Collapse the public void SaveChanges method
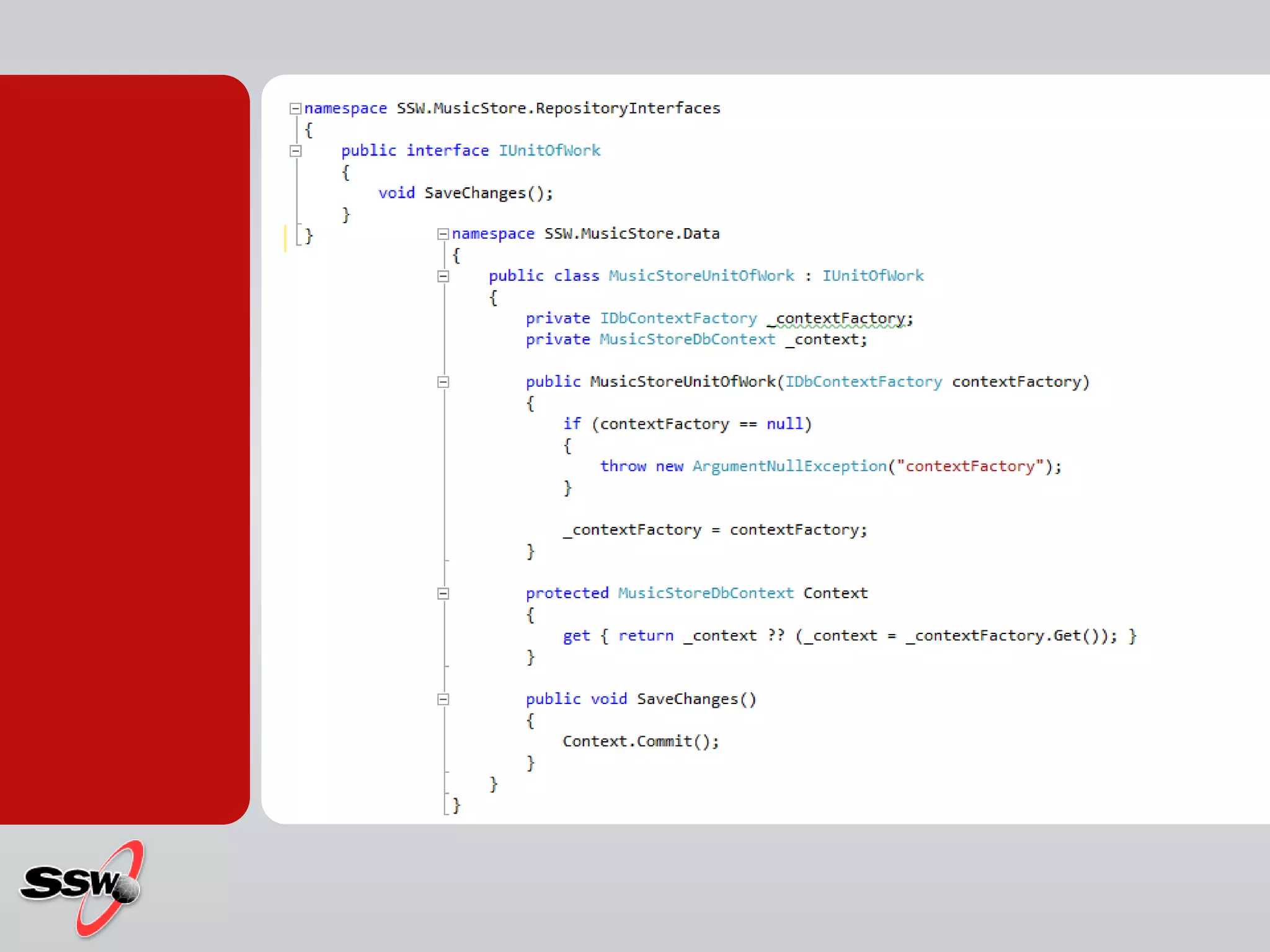This screenshot has width=1270, height=952. point(443,700)
